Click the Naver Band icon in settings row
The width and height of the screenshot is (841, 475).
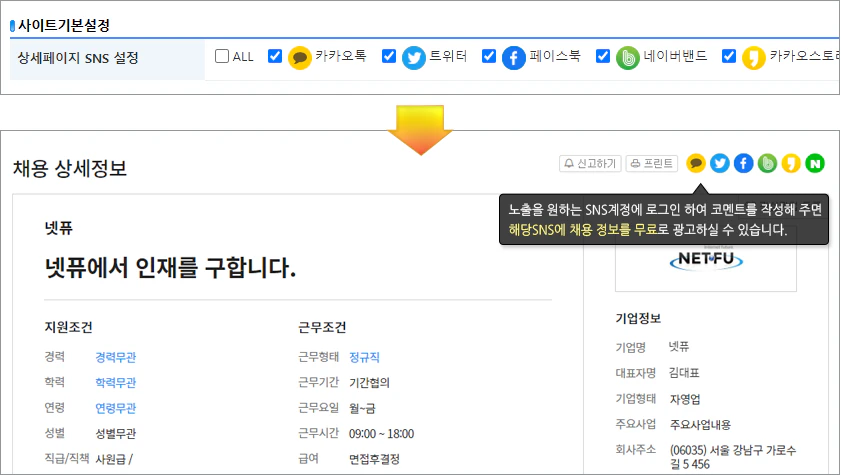pyautogui.click(x=628, y=58)
